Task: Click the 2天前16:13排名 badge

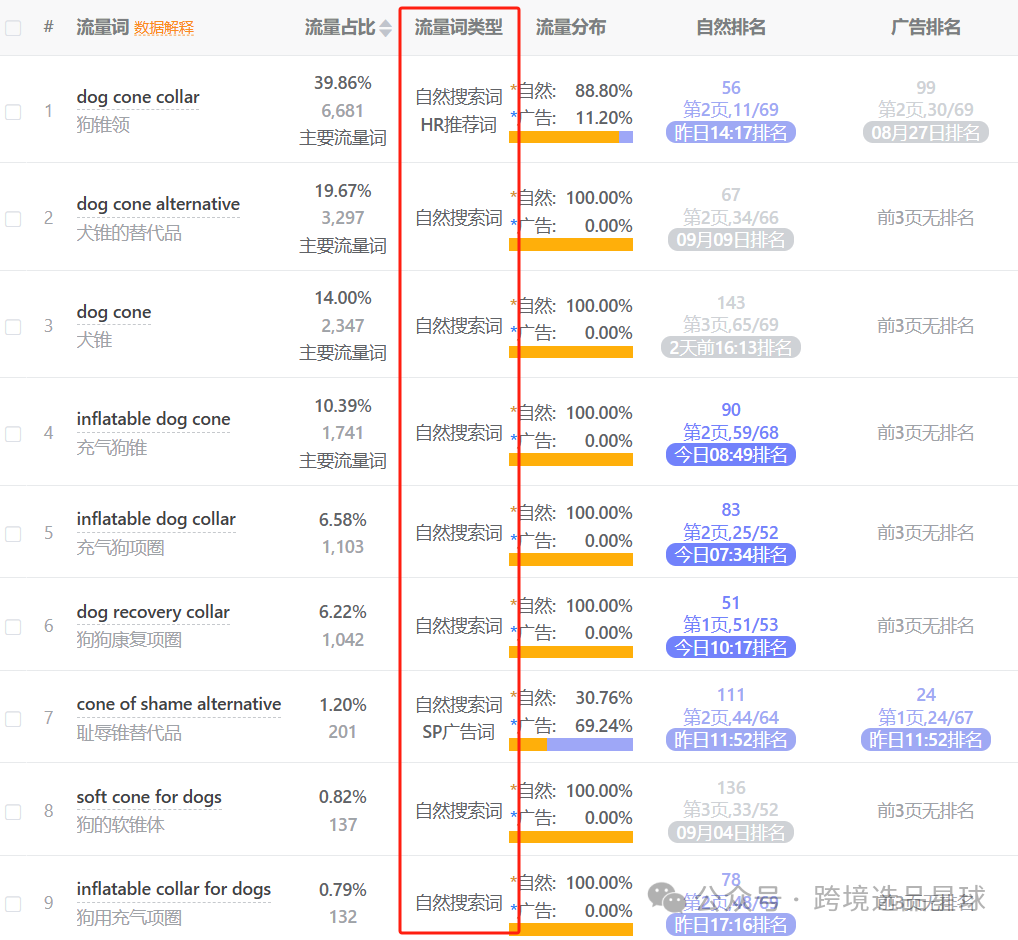Action: point(731,347)
